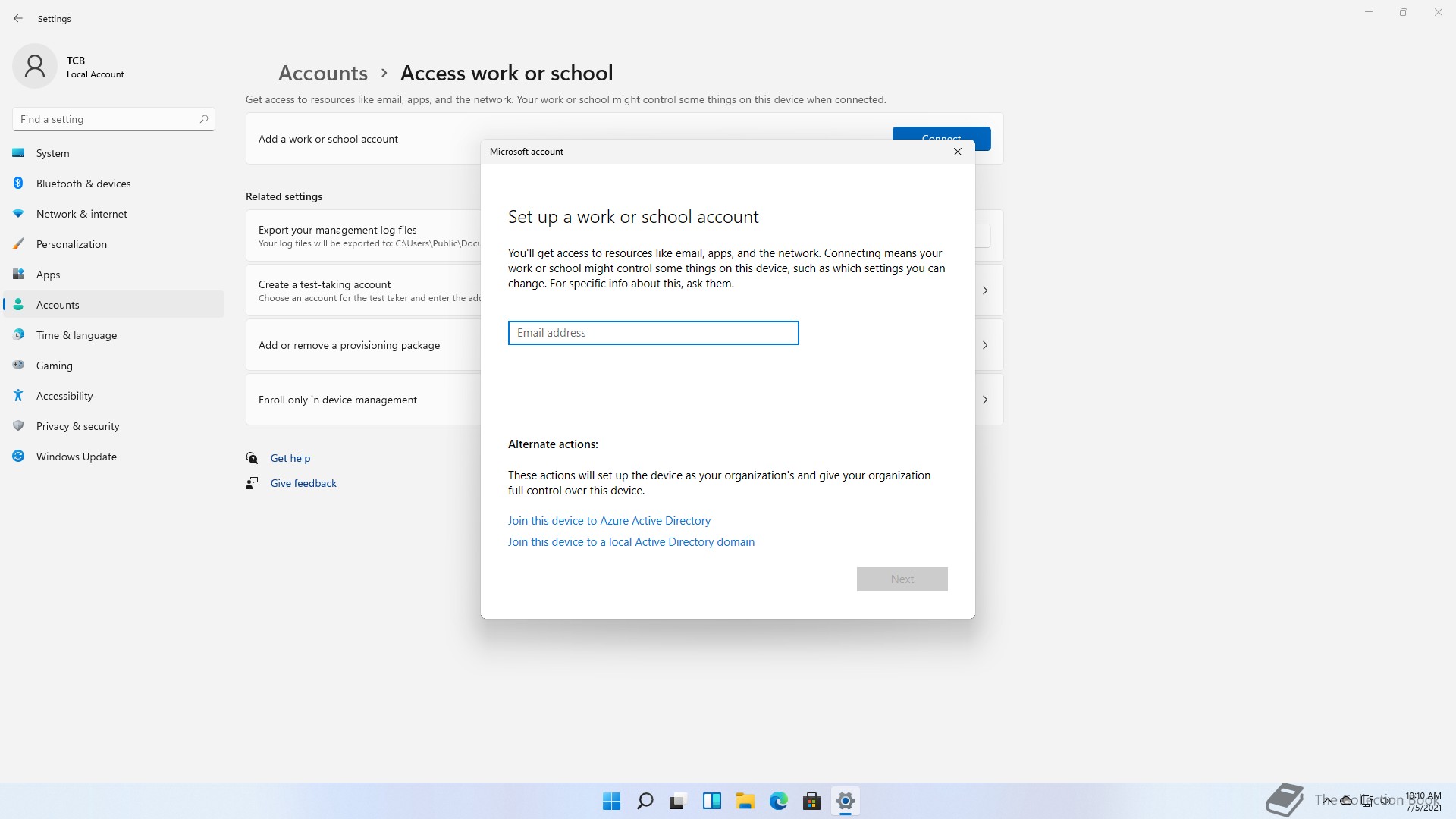Open Apps settings category
The image size is (1456, 819).
[114, 275]
